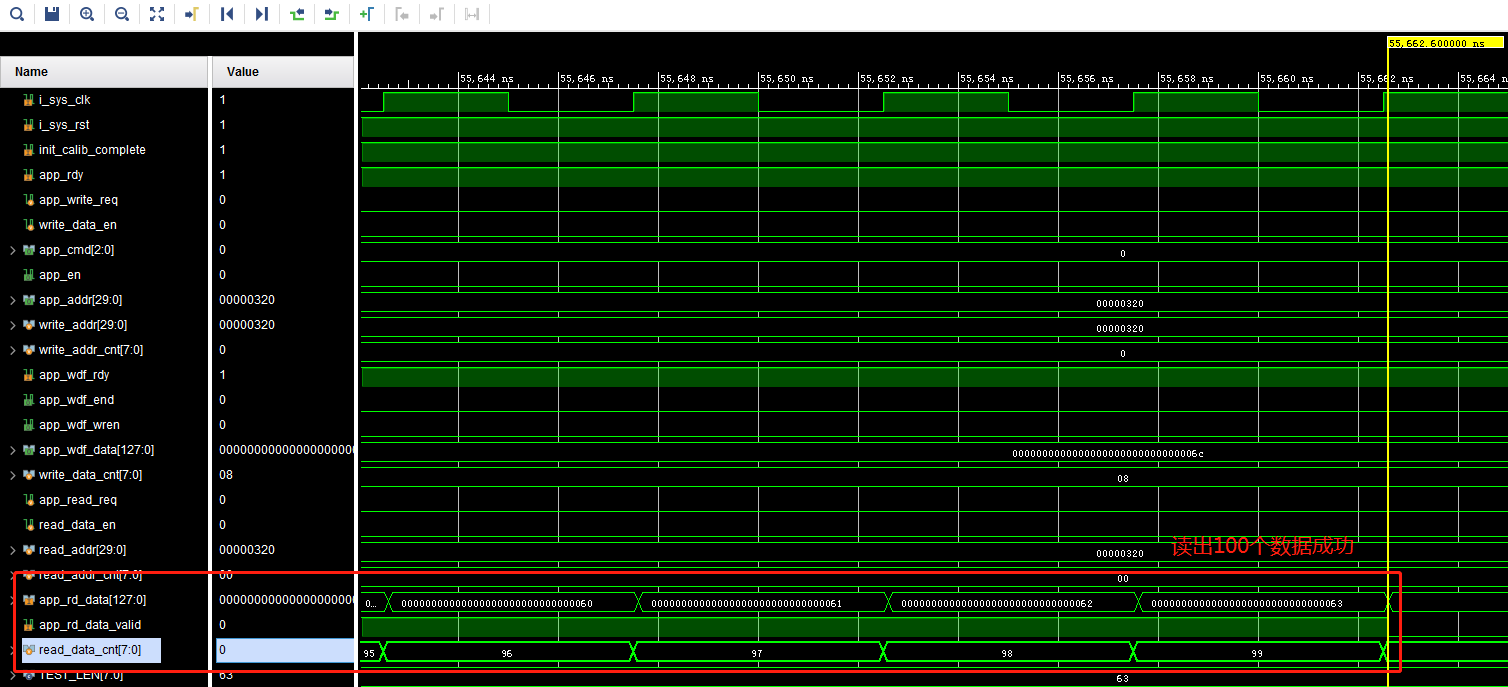1508x687 pixels.
Task: Expand the app_rd_data[127:0] bus
Action: 10,600
